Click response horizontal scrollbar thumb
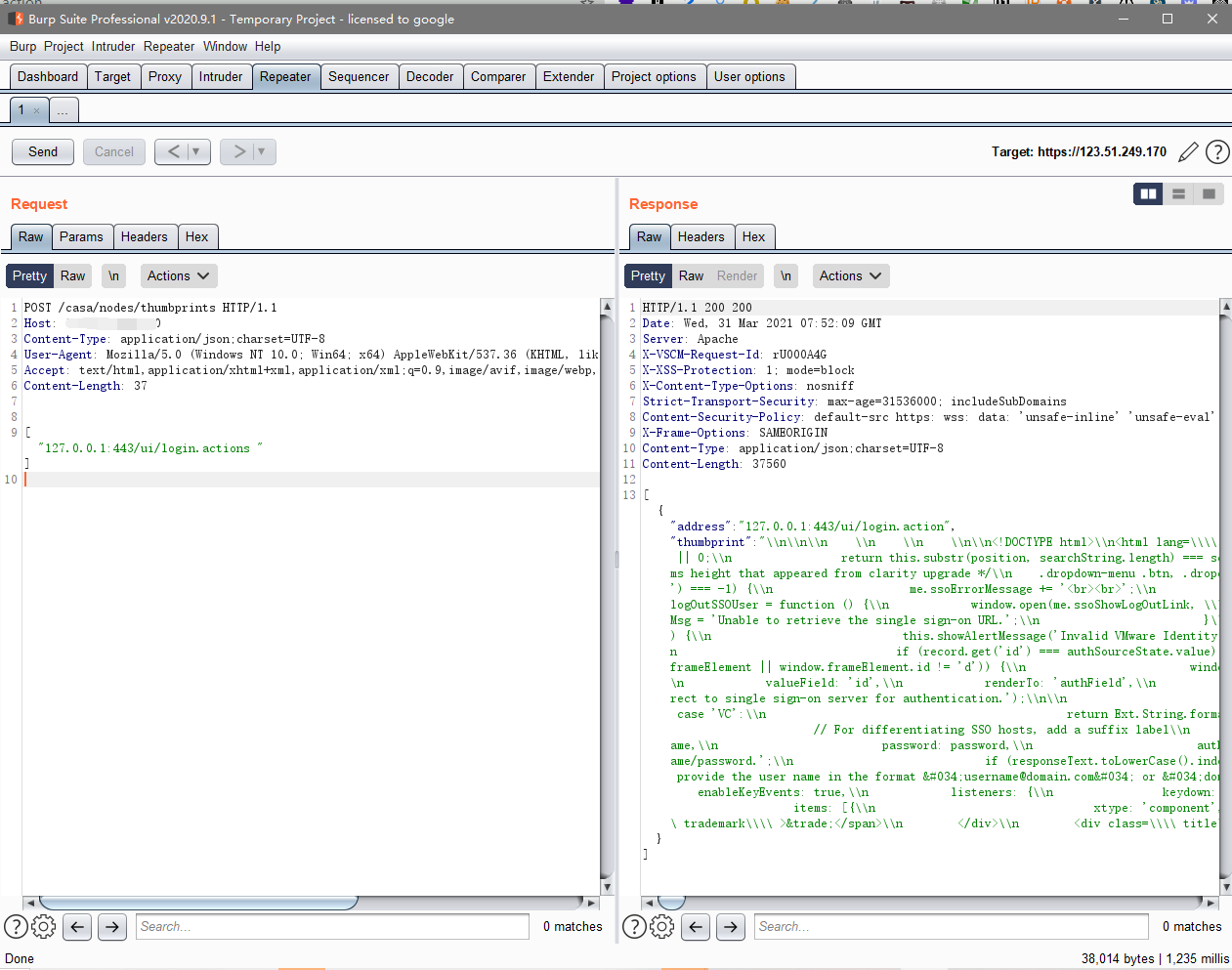 tap(671, 903)
